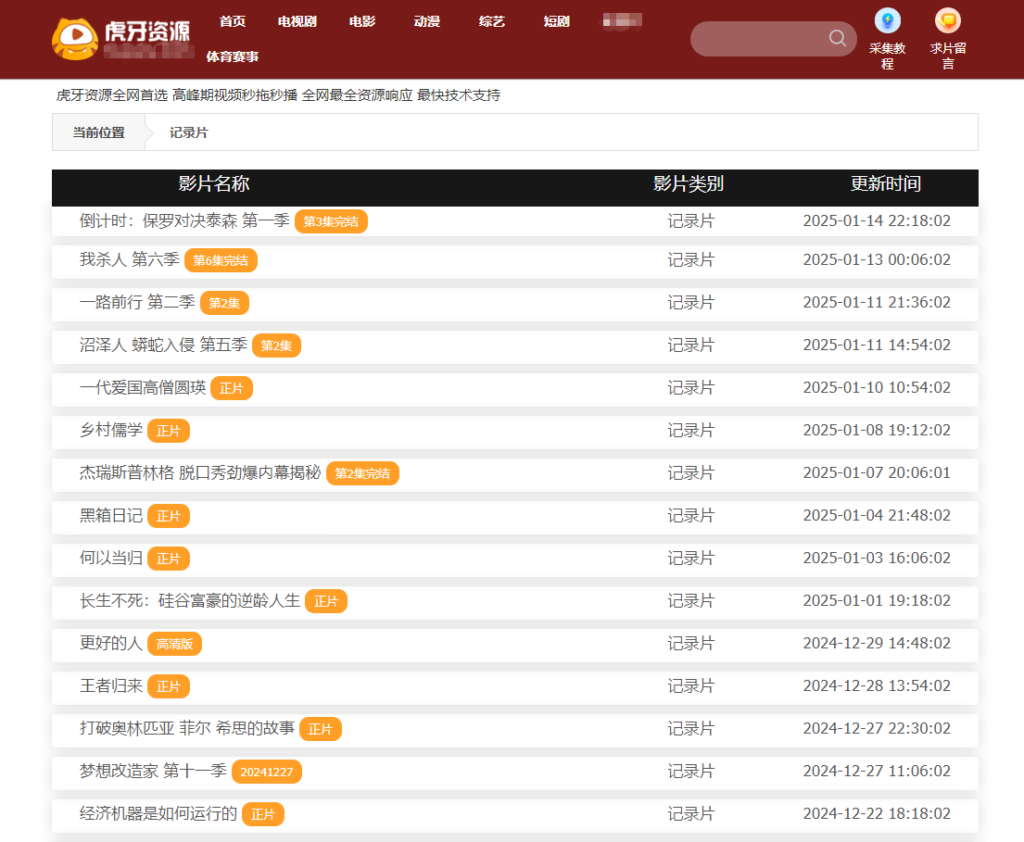
Task: Click the 当前位置 breadcrumb label
Action: tap(99, 133)
